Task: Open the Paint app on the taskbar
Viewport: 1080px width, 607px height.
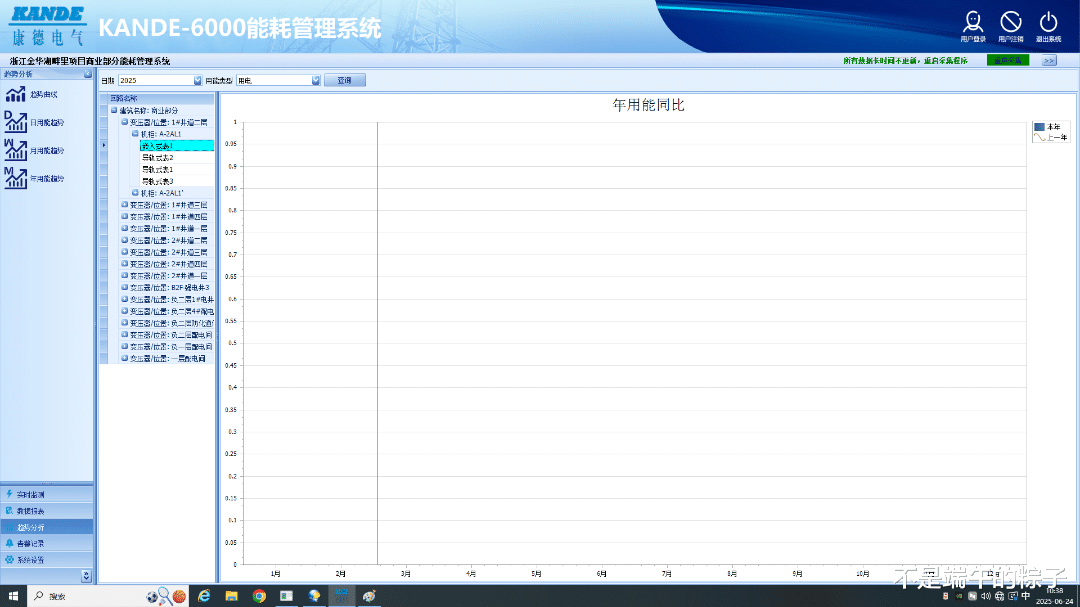Action: pos(369,596)
